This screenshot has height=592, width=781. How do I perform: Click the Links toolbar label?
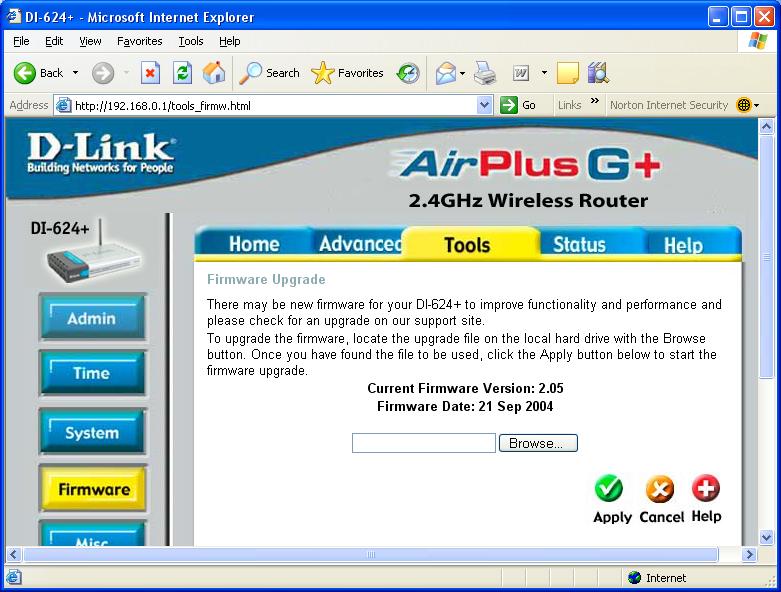coord(569,105)
